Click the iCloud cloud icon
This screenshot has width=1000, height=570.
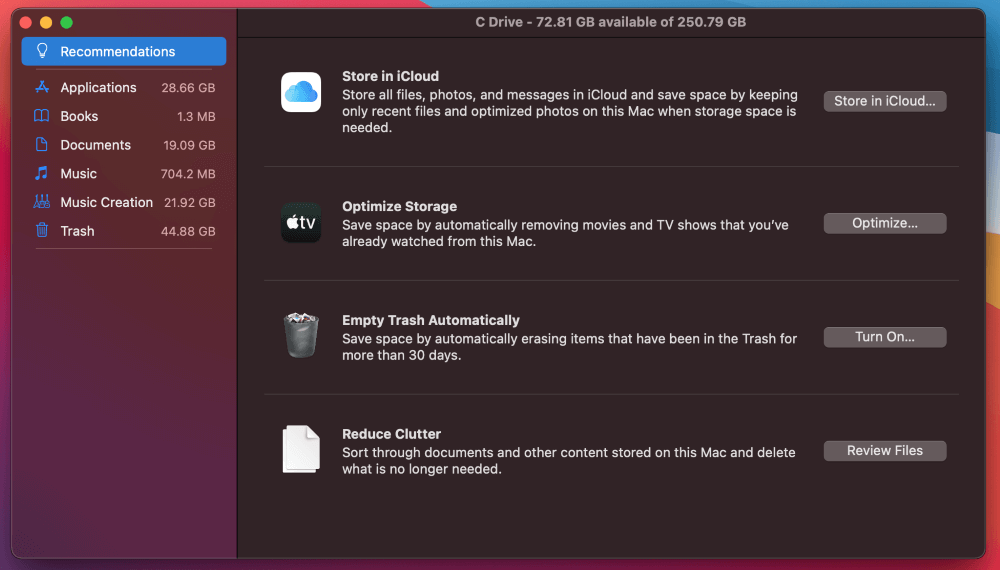[x=301, y=92]
